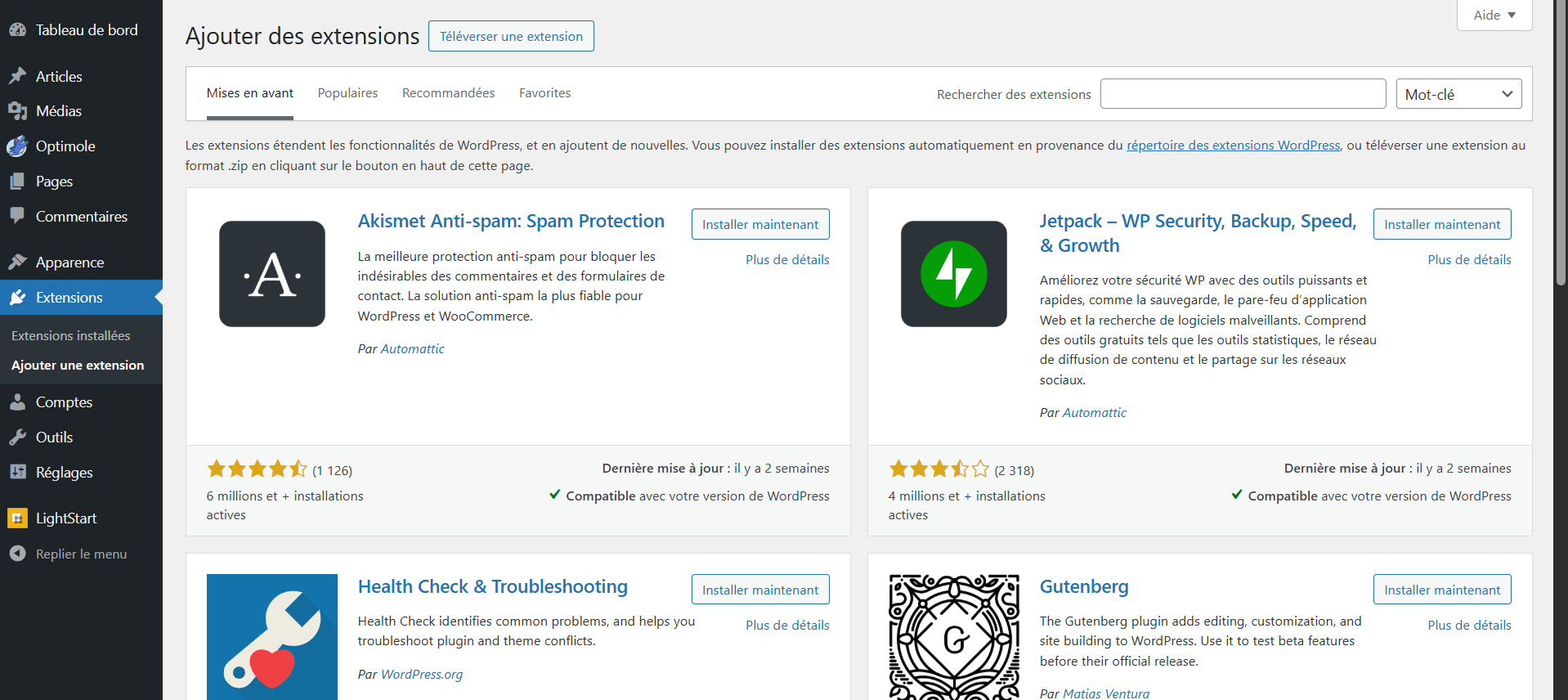Click the Pages icon in sidebar
The width and height of the screenshot is (1568, 700).
click(x=18, y=181)
